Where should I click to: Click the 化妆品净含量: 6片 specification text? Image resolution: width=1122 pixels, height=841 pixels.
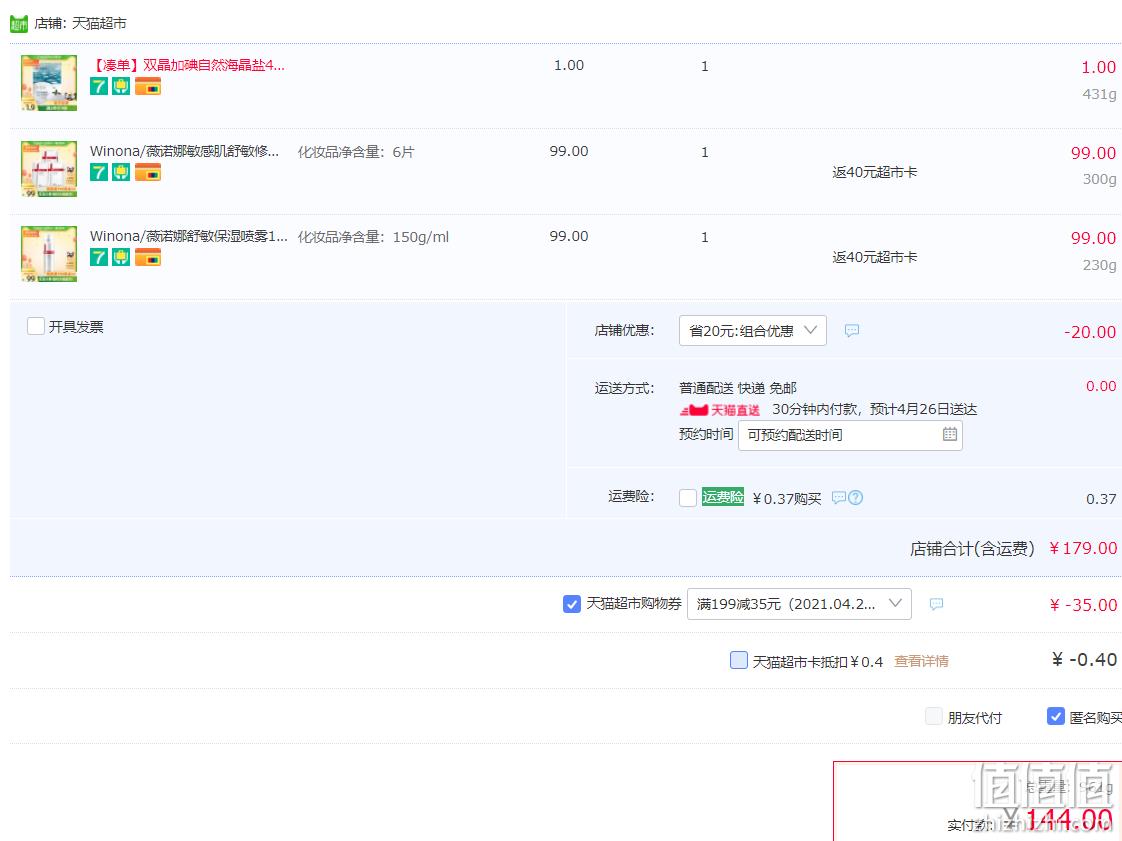point(356,152)
